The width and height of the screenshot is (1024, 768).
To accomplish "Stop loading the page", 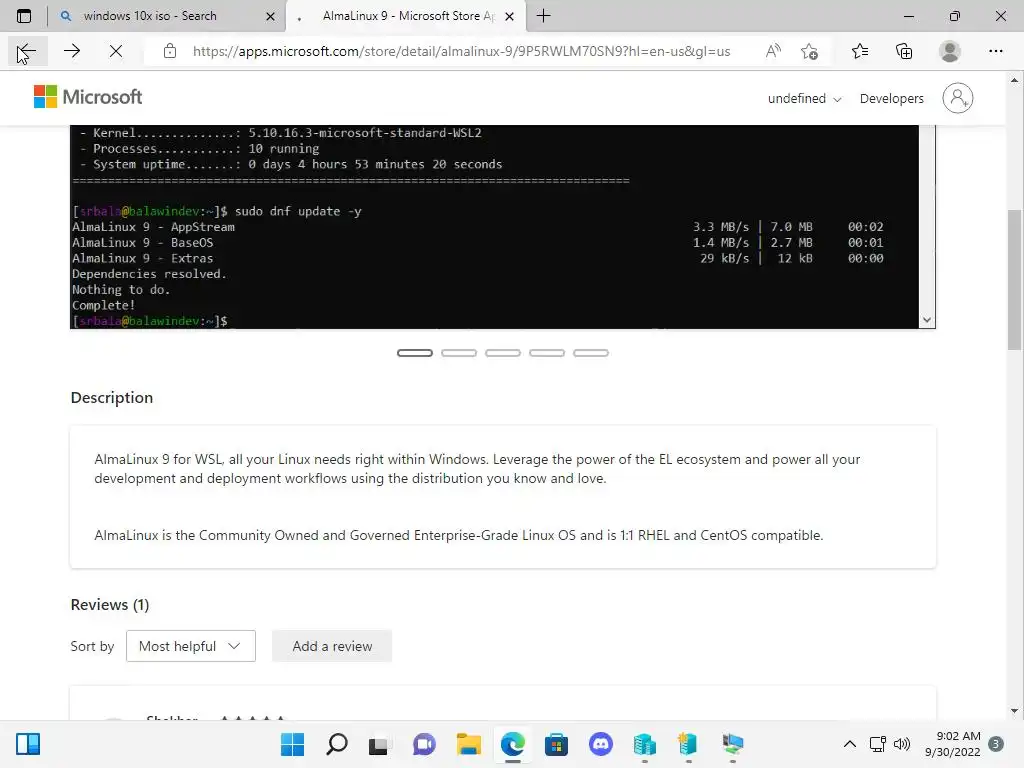I will [x=116, y=51].
